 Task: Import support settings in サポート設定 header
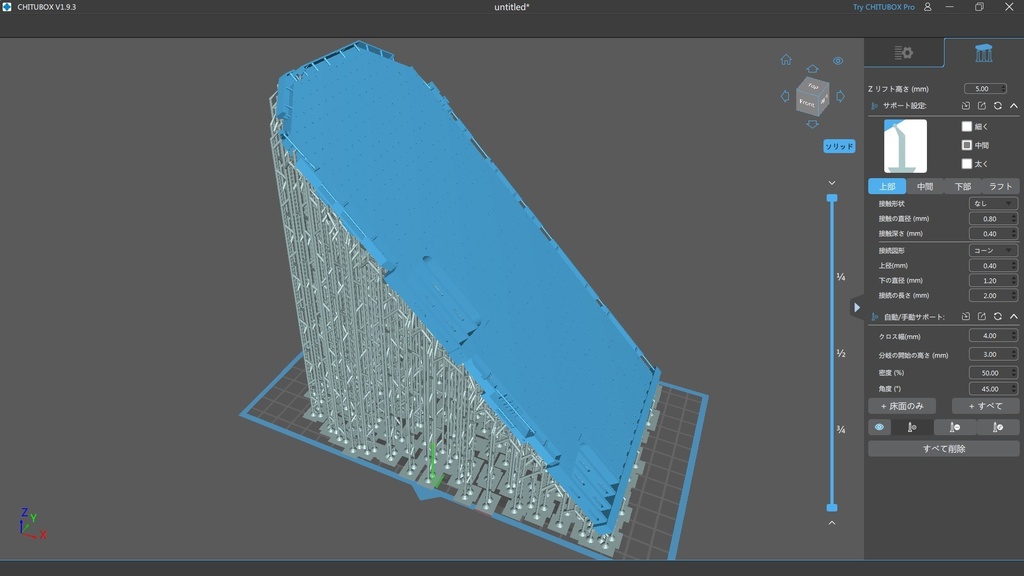966,106
